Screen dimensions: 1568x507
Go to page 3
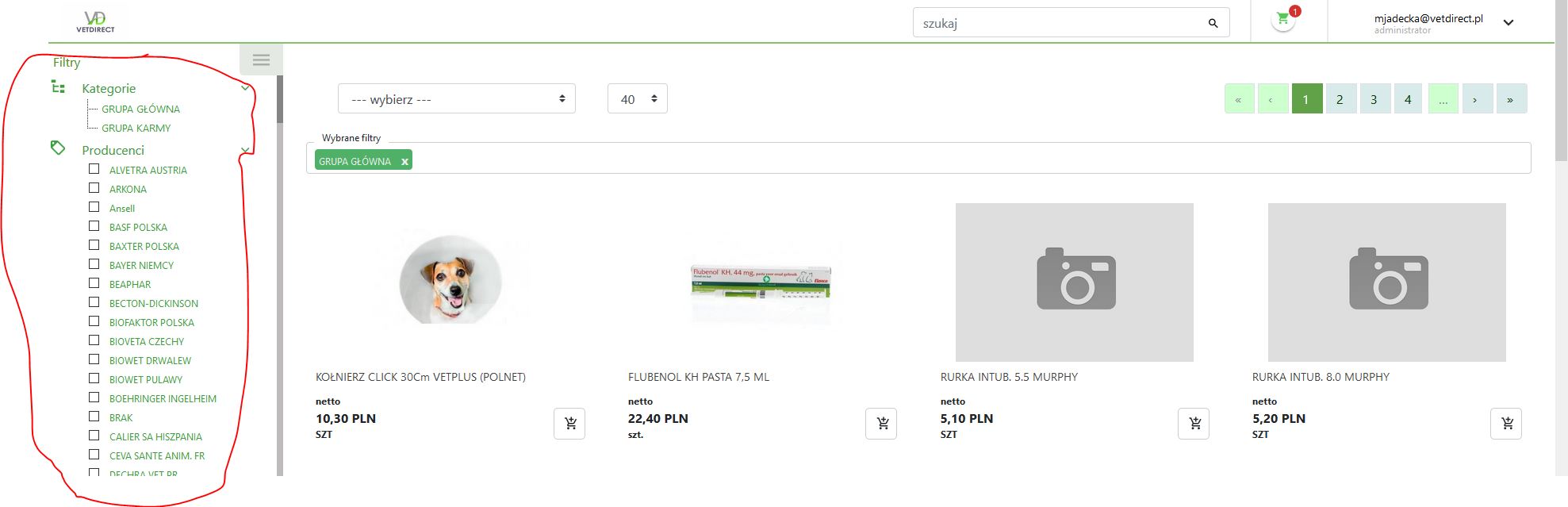click(1374, 99)
